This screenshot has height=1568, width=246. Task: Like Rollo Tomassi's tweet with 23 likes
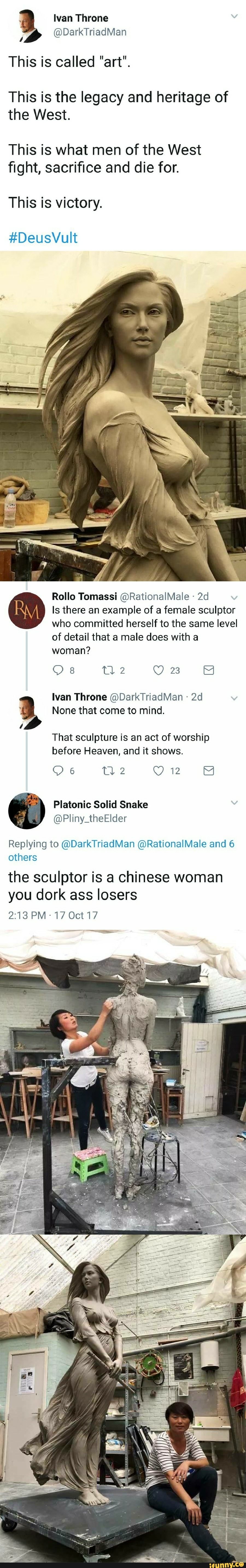tap(159, 670)
